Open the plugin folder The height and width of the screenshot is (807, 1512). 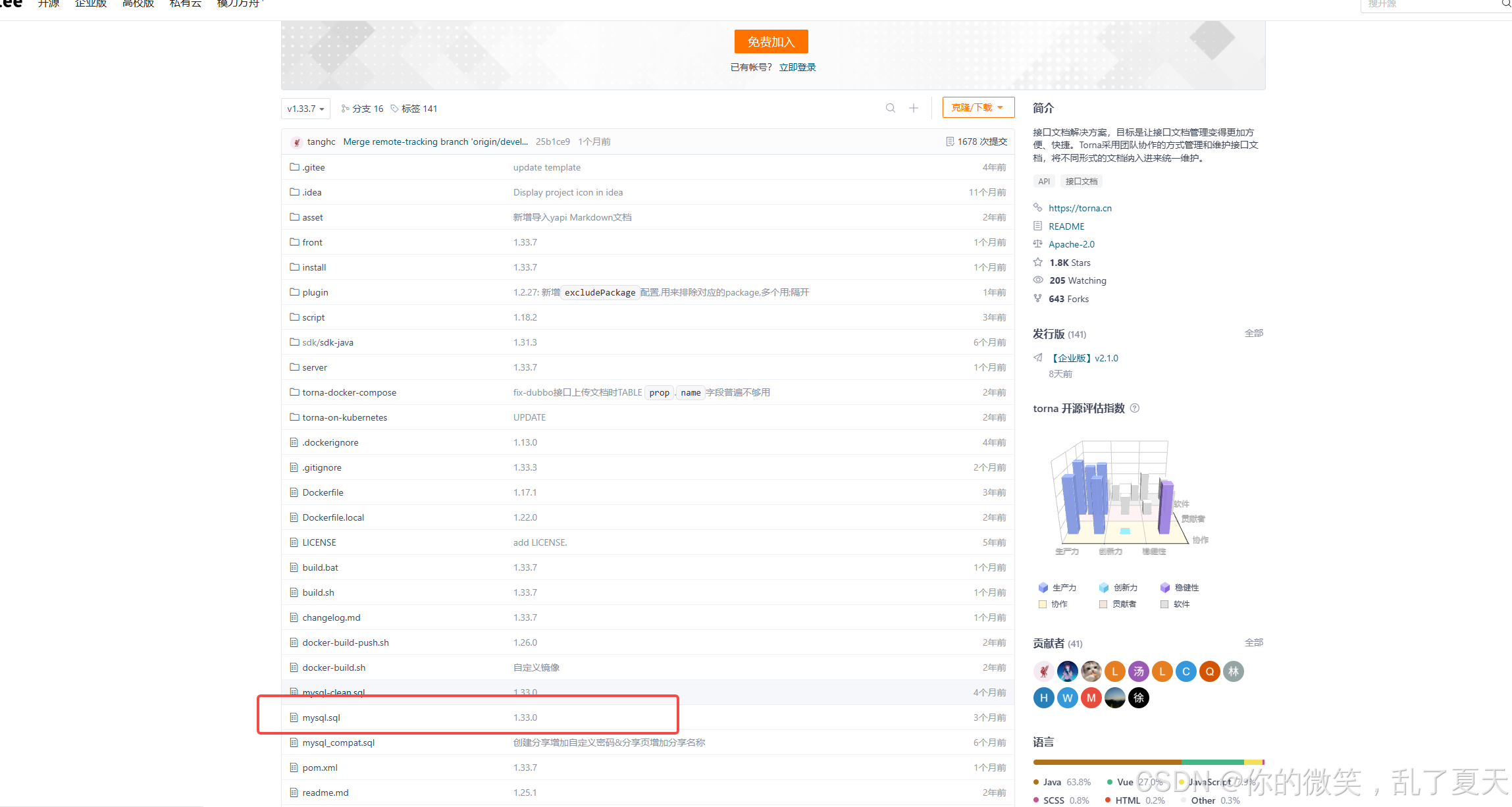click(x=315, y=292)
